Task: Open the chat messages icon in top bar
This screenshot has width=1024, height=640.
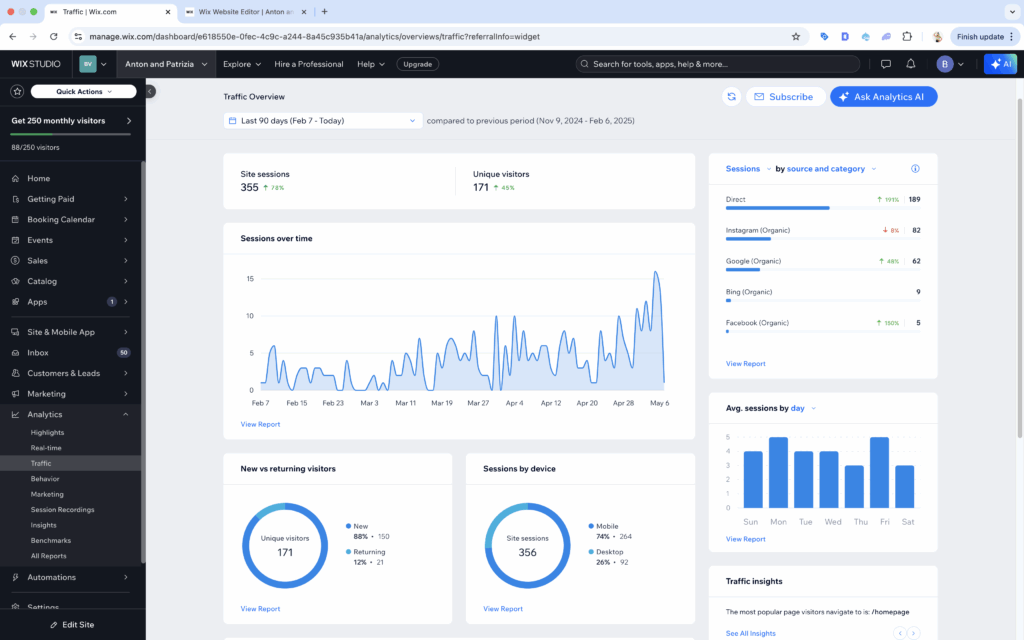Action: 885,64
